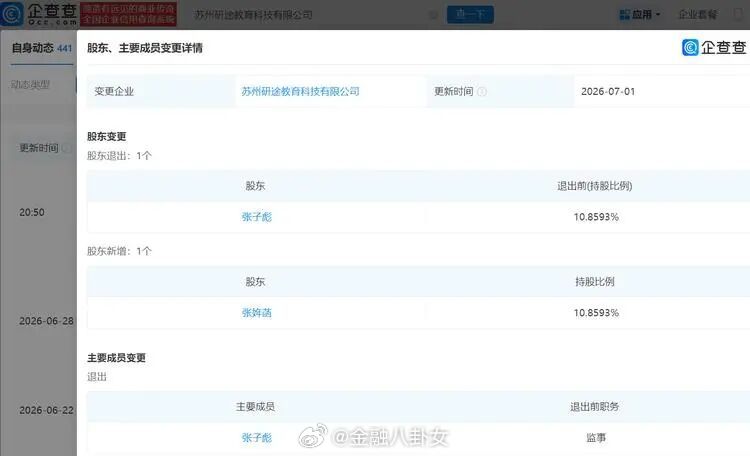This screenshot has height=456, width=750.
Task: Click the 股东退出：1个 label
Action: pyautogui.click(x=119, y=156)
